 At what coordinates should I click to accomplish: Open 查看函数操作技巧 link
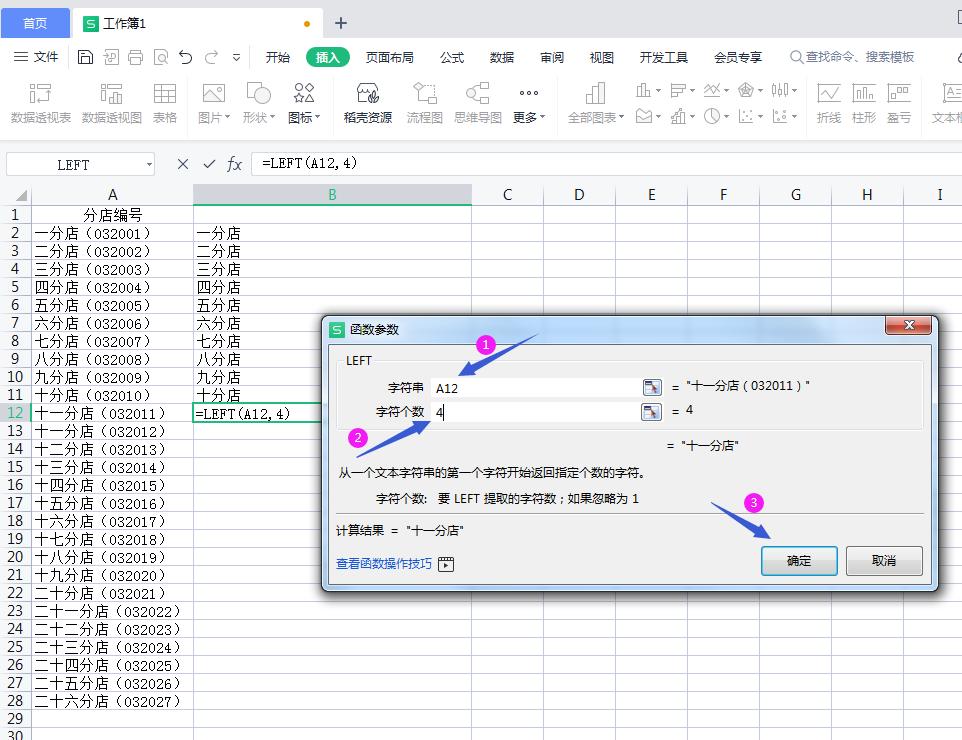click(x=383, y=563)
